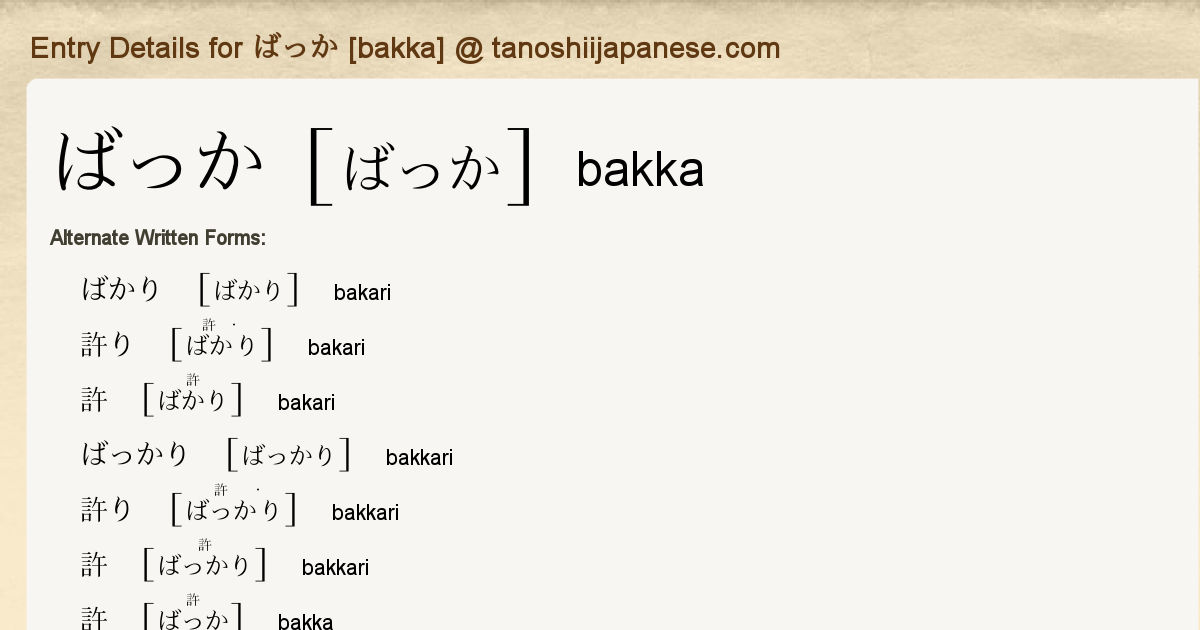Select the 許り form read as bakari
The height and width of the screenshot is (630, 1200).
click(107, 345)
